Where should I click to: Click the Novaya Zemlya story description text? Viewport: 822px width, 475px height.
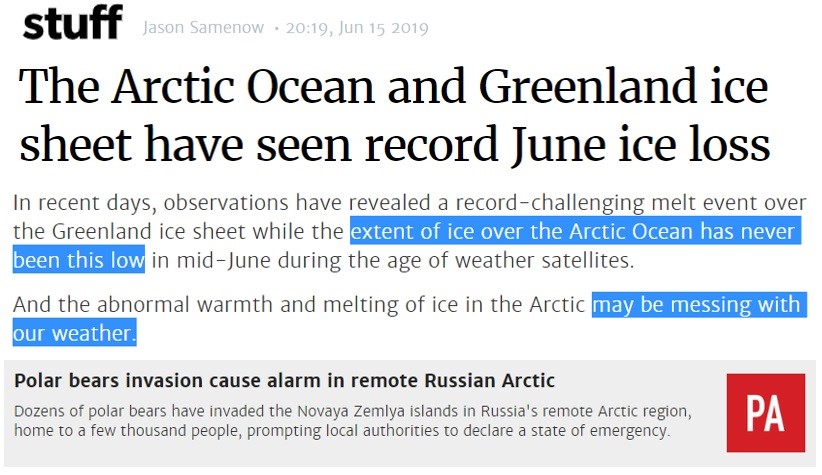pos(352,420)
